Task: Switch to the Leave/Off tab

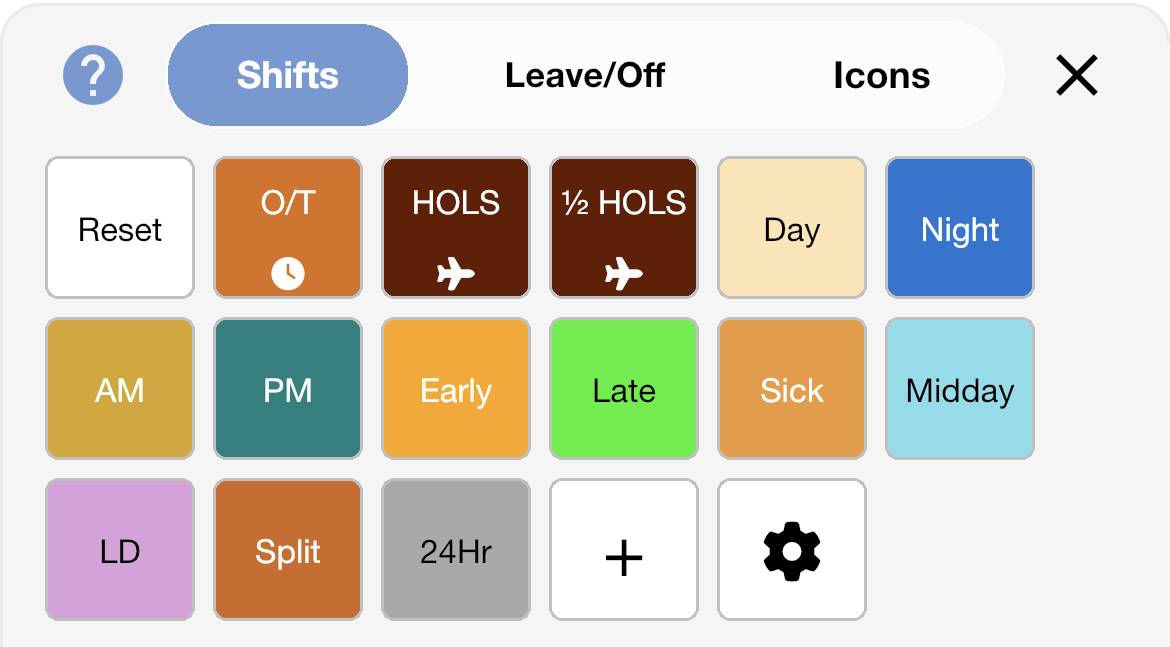Action: 585,74
